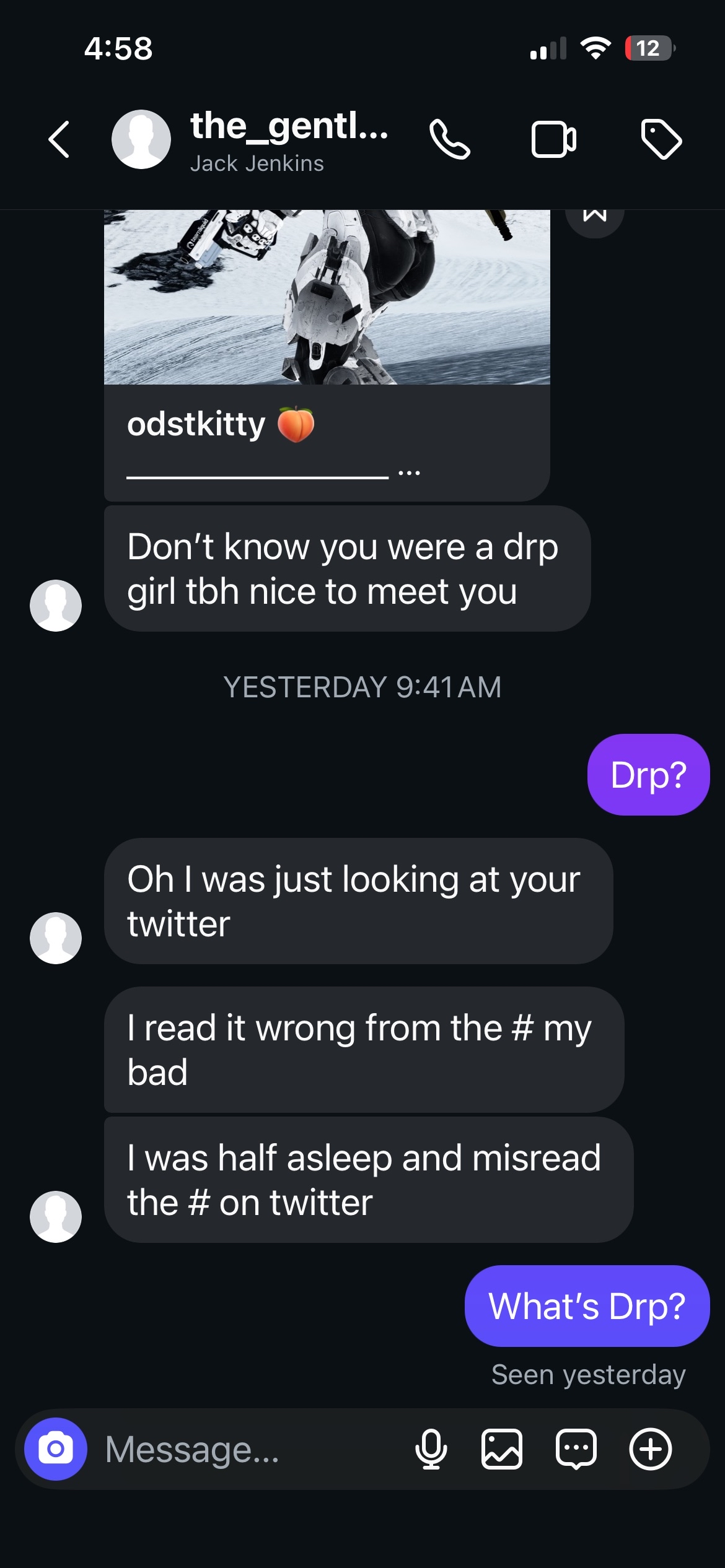Tap the save bookmark icon beside shared post
The width and height of the screenshot is (725, 1568).
pyautogui.click(x=595, y=217)
